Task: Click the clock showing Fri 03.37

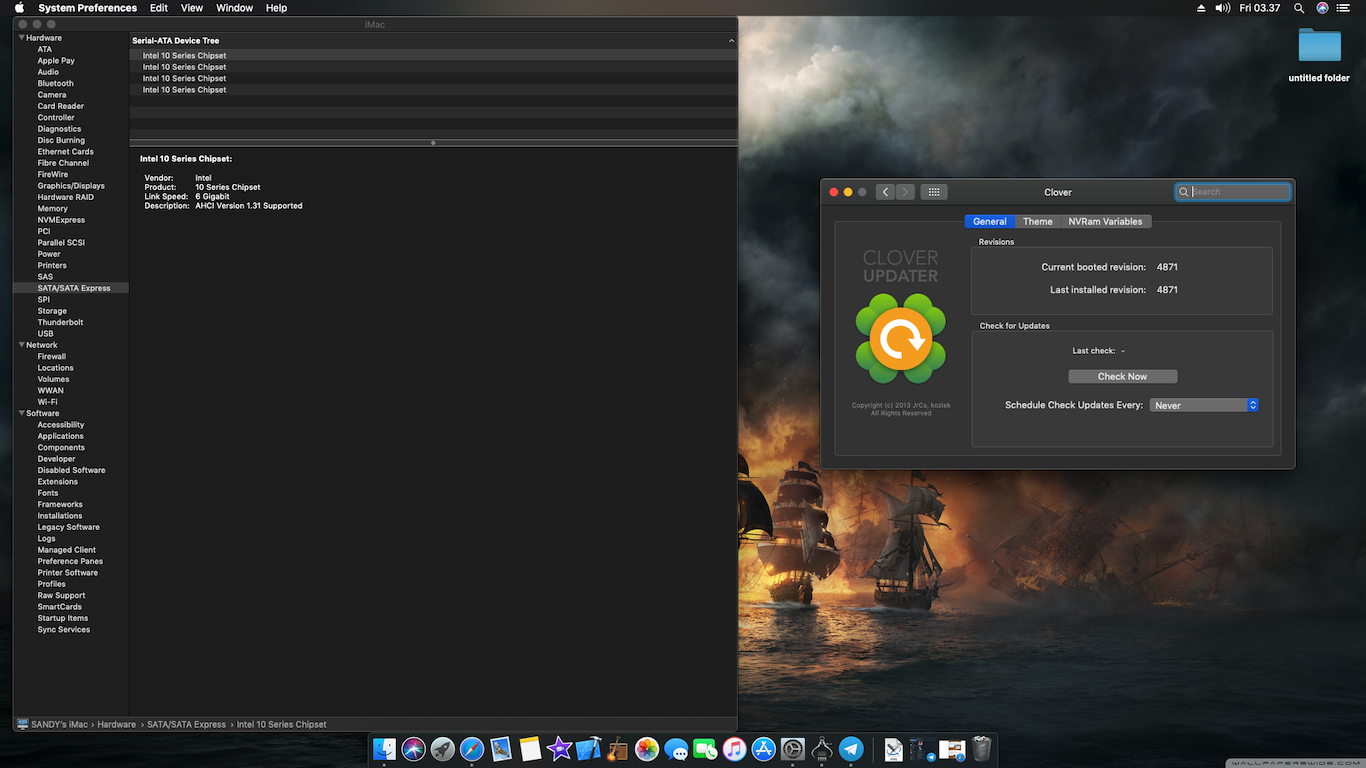Action: (x=1260, y=8)
